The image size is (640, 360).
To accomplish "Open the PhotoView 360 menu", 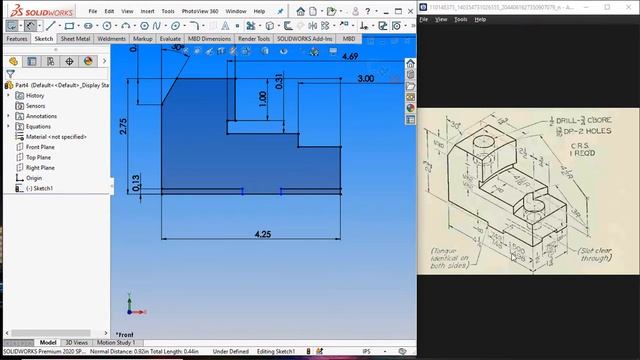I will (x=200, y=11).
